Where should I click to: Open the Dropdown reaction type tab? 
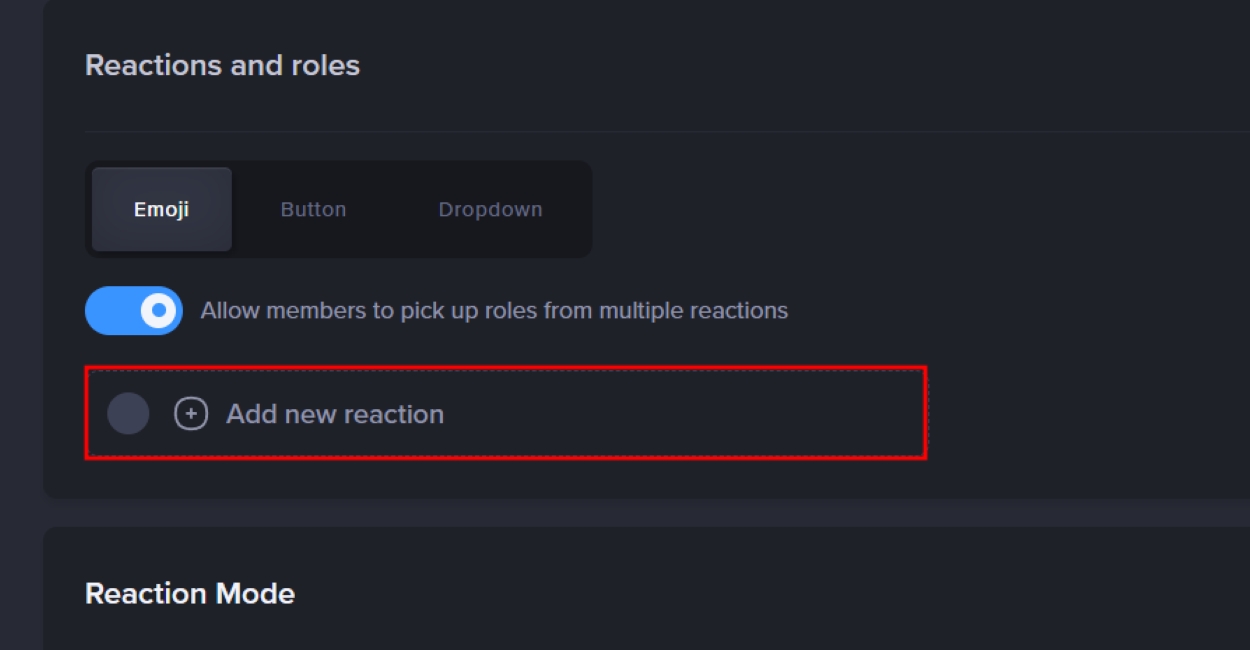pos(489,209)
